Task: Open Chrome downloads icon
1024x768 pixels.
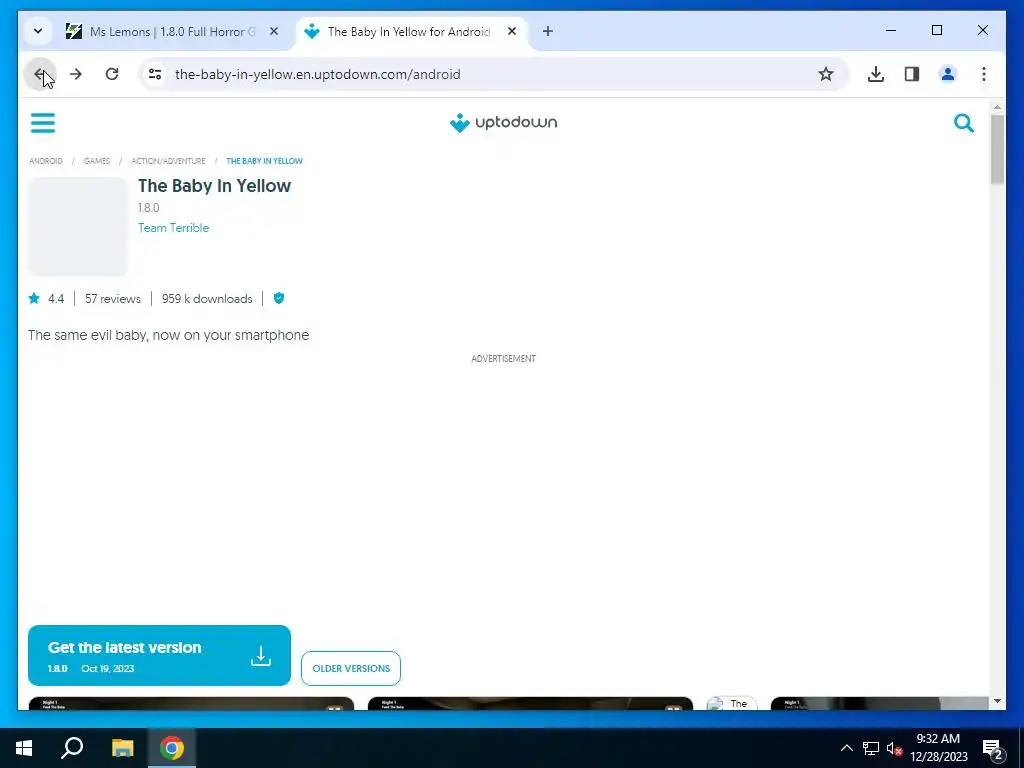Action: pos(876,74)
